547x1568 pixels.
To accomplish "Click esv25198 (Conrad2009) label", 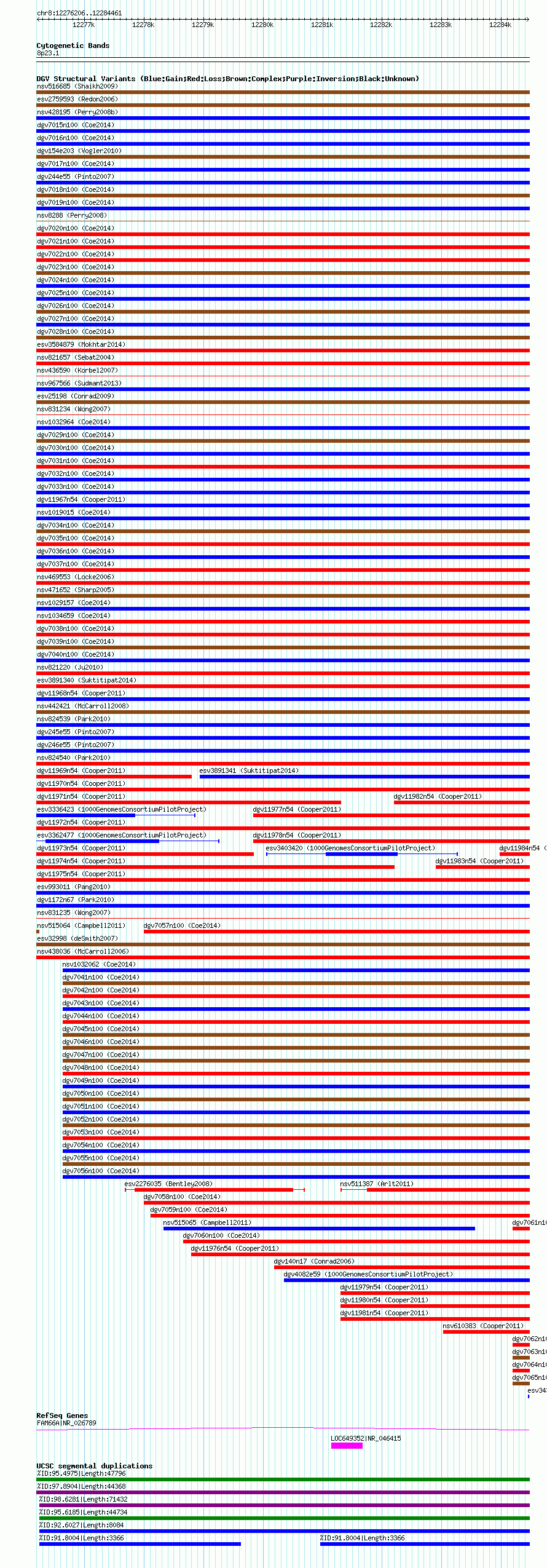I will tap(76, 396).
